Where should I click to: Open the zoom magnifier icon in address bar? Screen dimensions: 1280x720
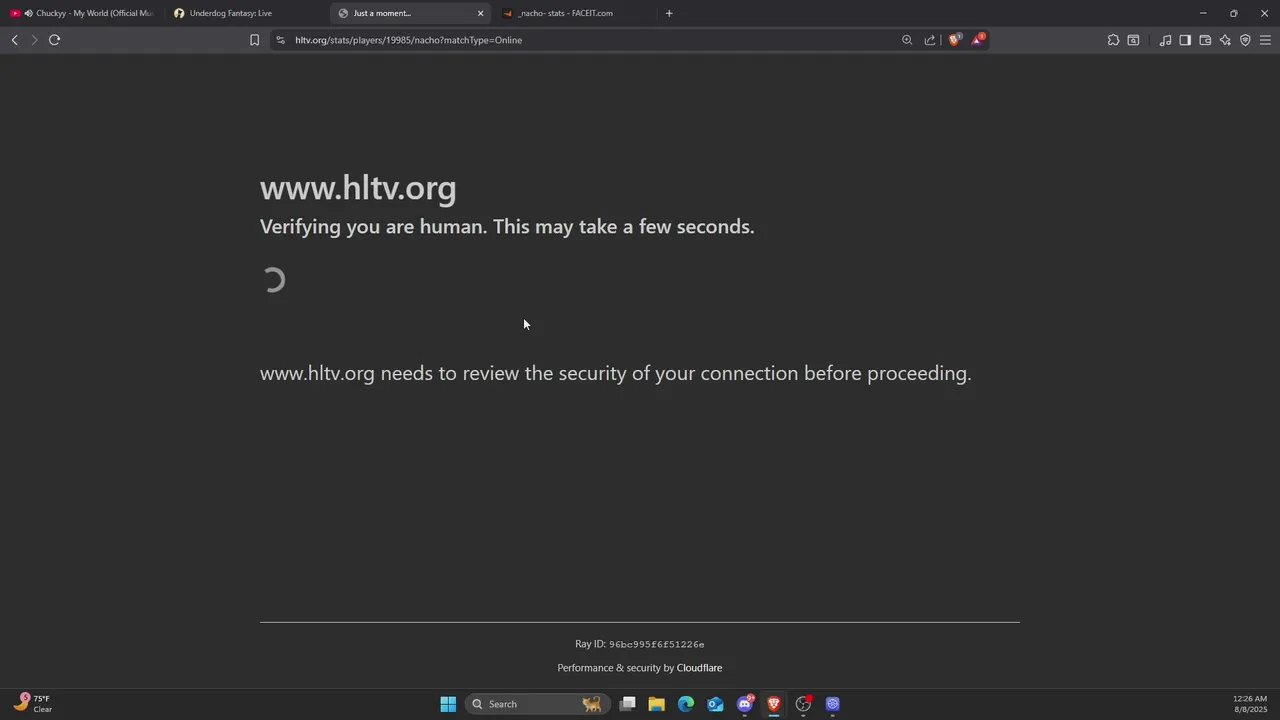point(907,40)
